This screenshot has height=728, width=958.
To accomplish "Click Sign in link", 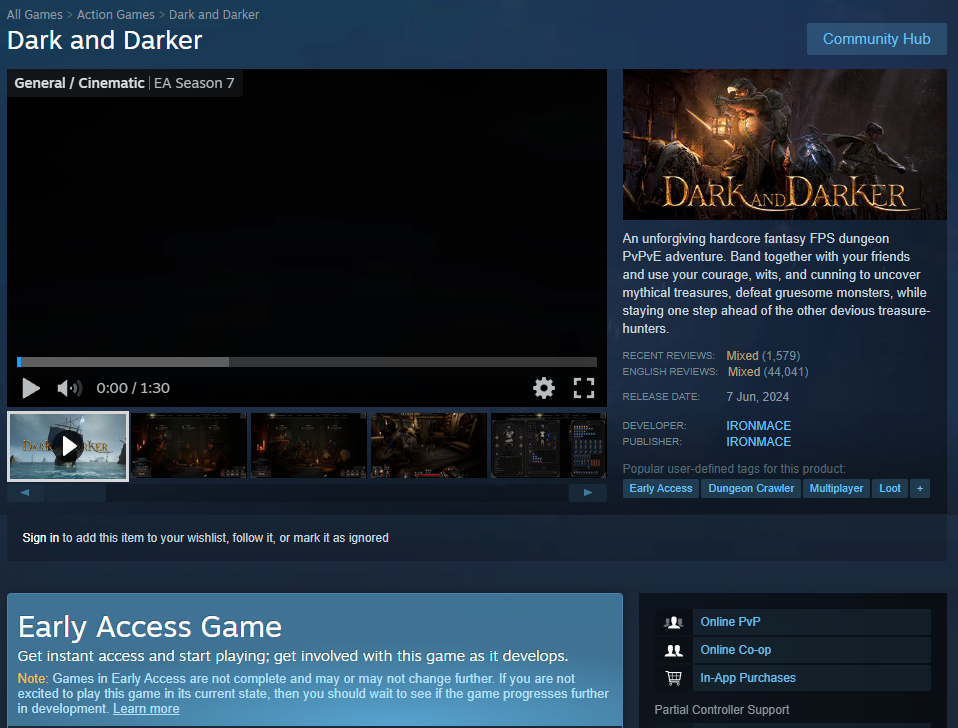I will point(40,538).
